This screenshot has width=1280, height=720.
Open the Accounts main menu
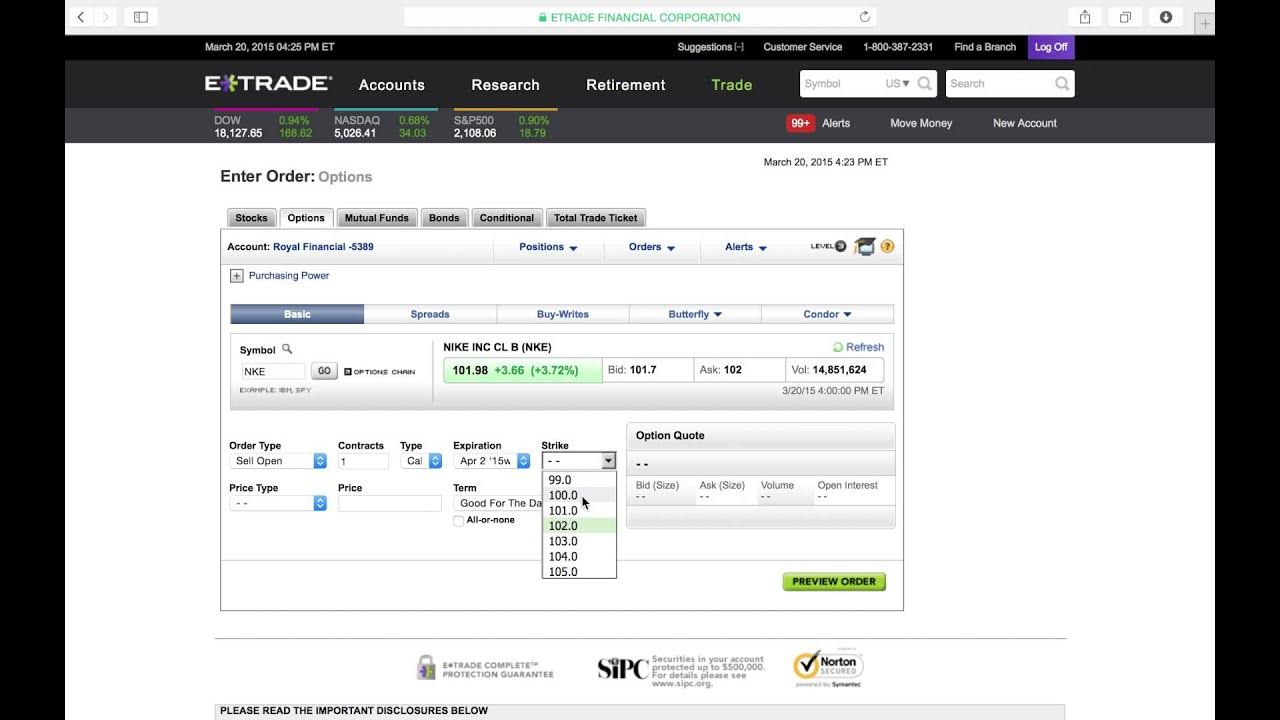tap(392, 85)
